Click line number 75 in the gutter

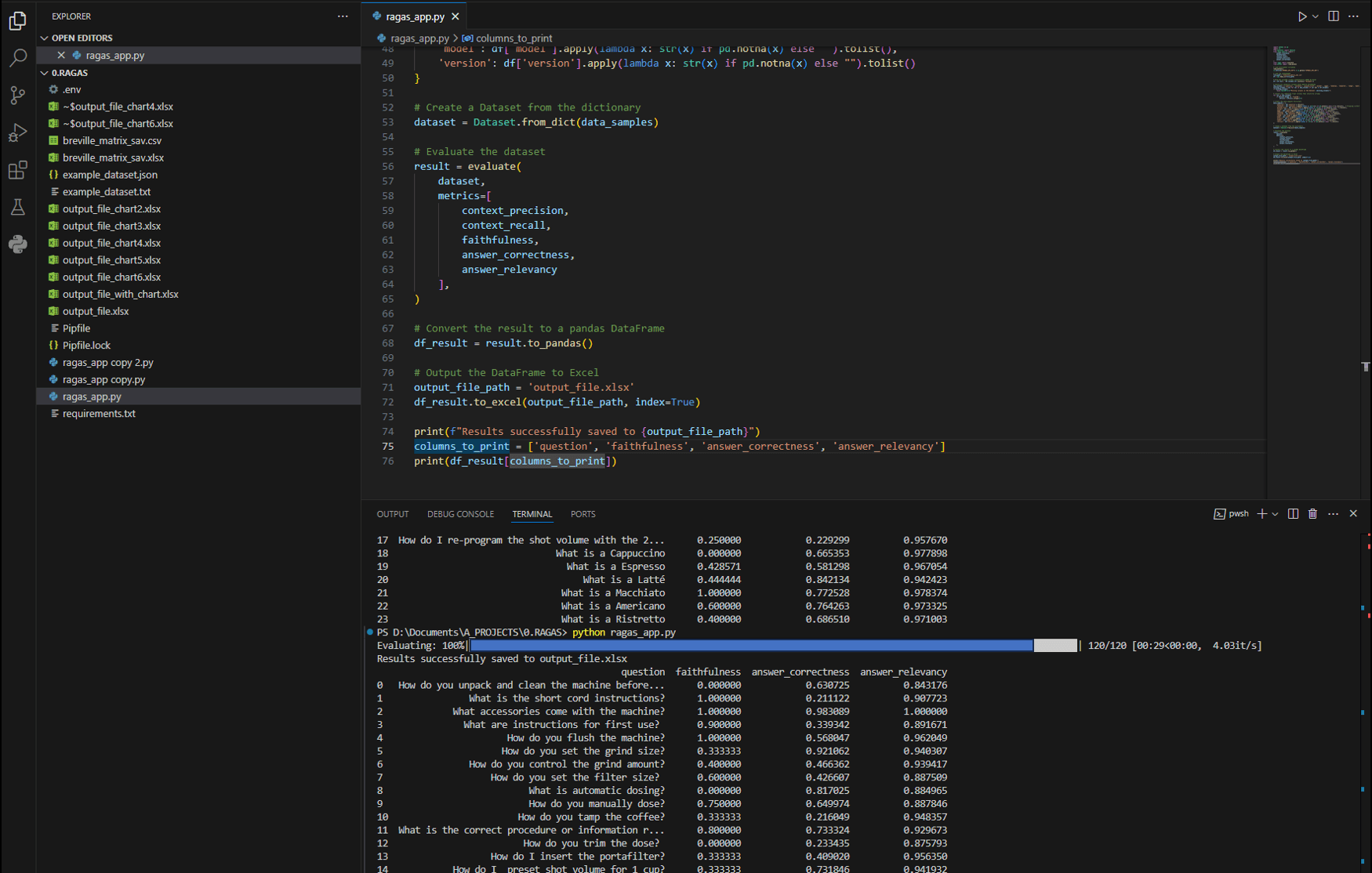click(x=388, y=447)
